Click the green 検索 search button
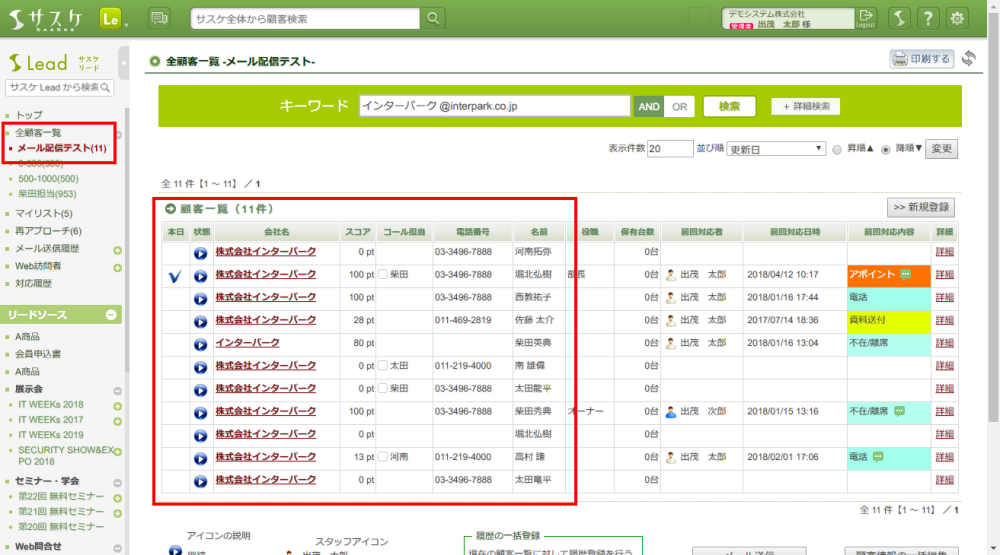The image size is (1000, 555). [x=729, y=106]
